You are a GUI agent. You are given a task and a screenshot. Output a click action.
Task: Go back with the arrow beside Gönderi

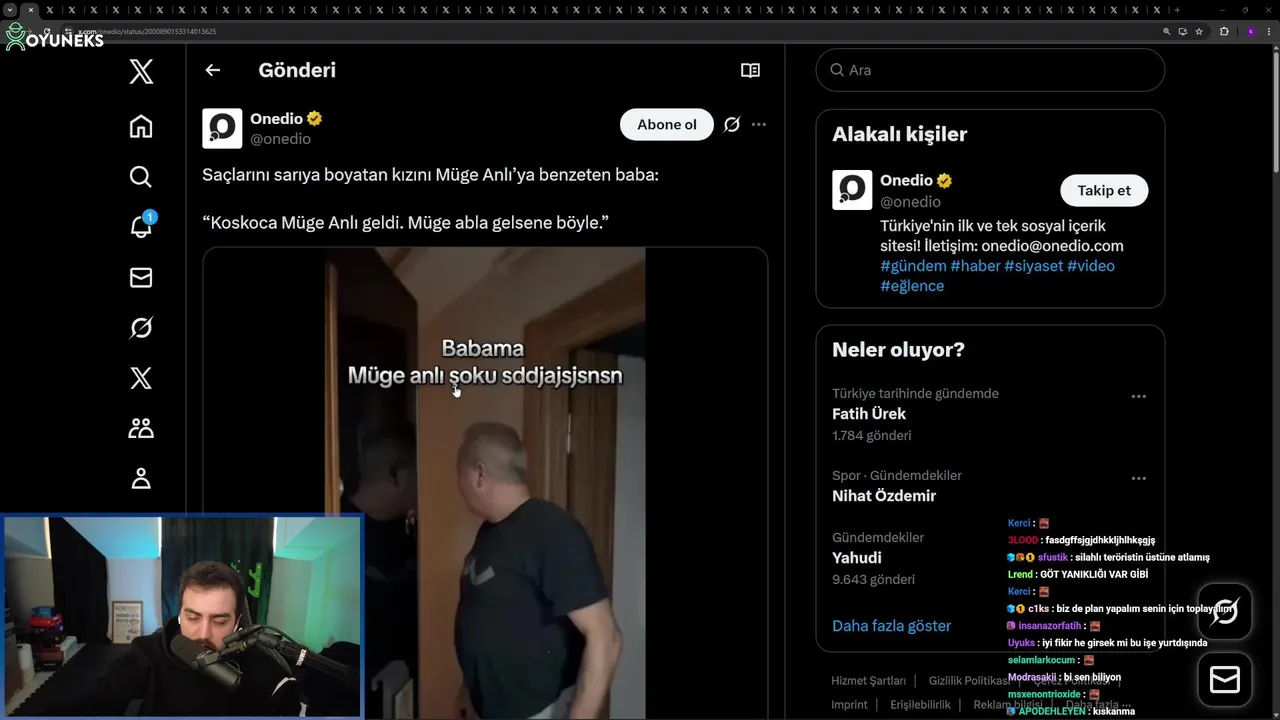(x=212, y=70)
